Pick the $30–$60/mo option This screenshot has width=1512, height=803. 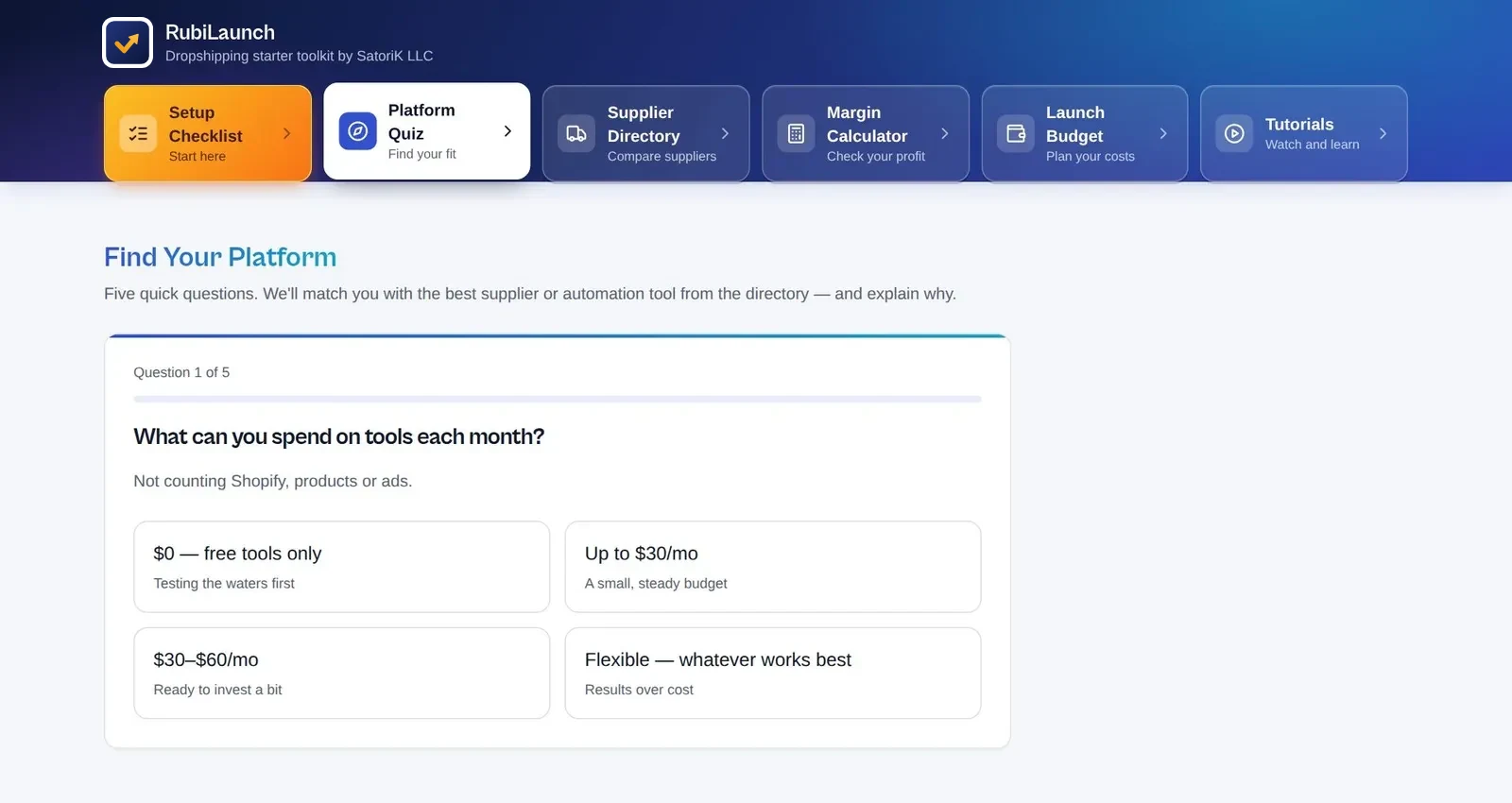click(342, 673)
